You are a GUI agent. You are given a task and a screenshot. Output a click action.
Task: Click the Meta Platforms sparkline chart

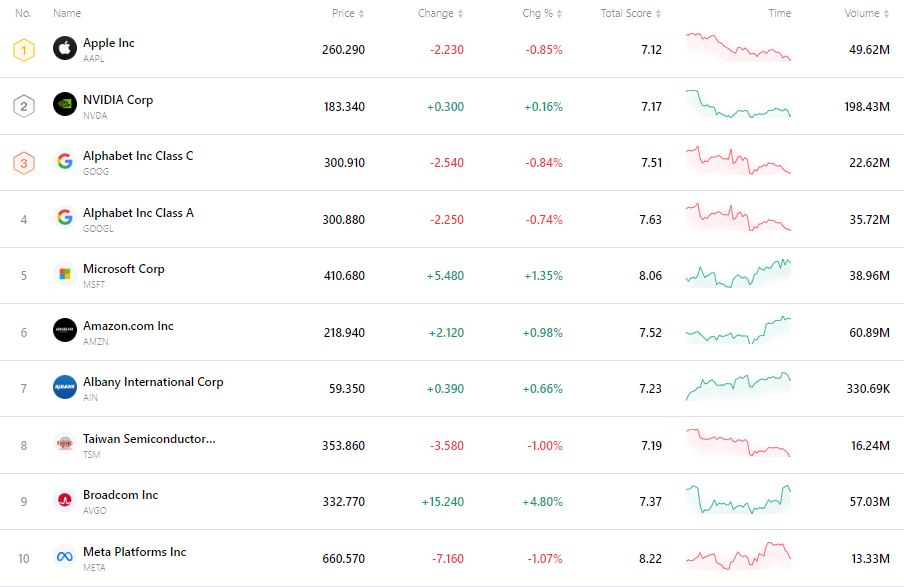pos(739,558)
